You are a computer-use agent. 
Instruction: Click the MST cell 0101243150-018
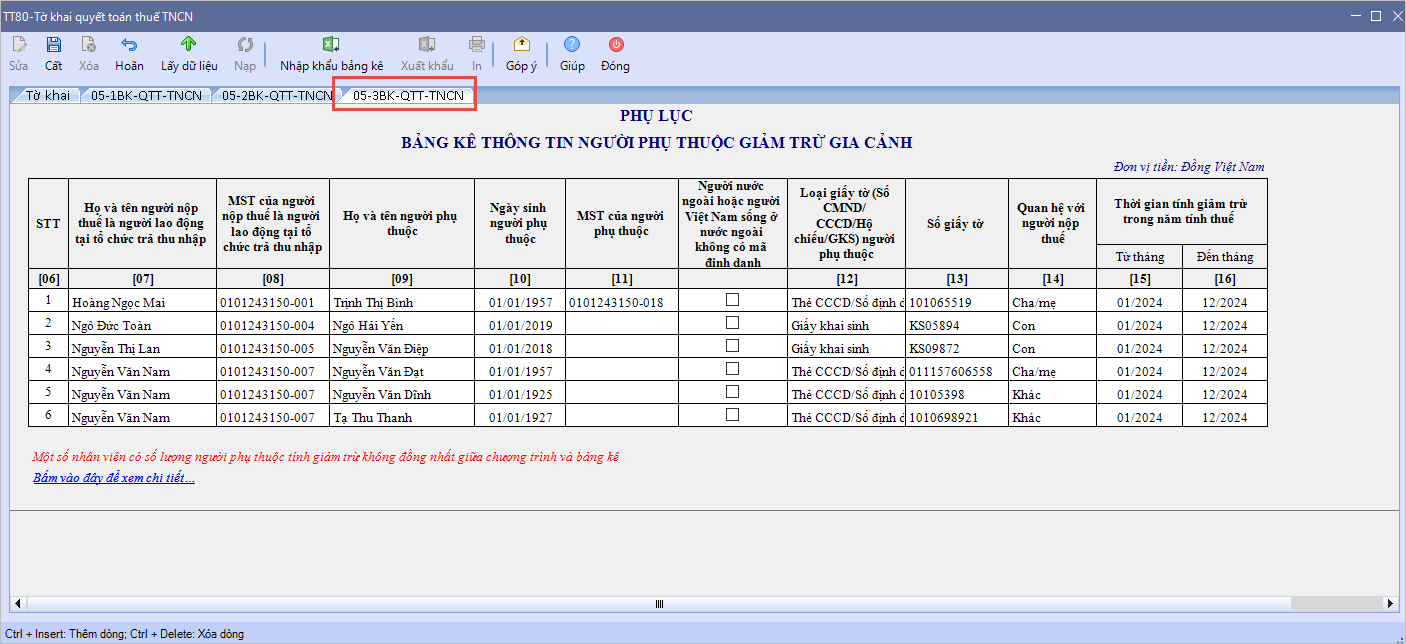(x=621, y=302)
